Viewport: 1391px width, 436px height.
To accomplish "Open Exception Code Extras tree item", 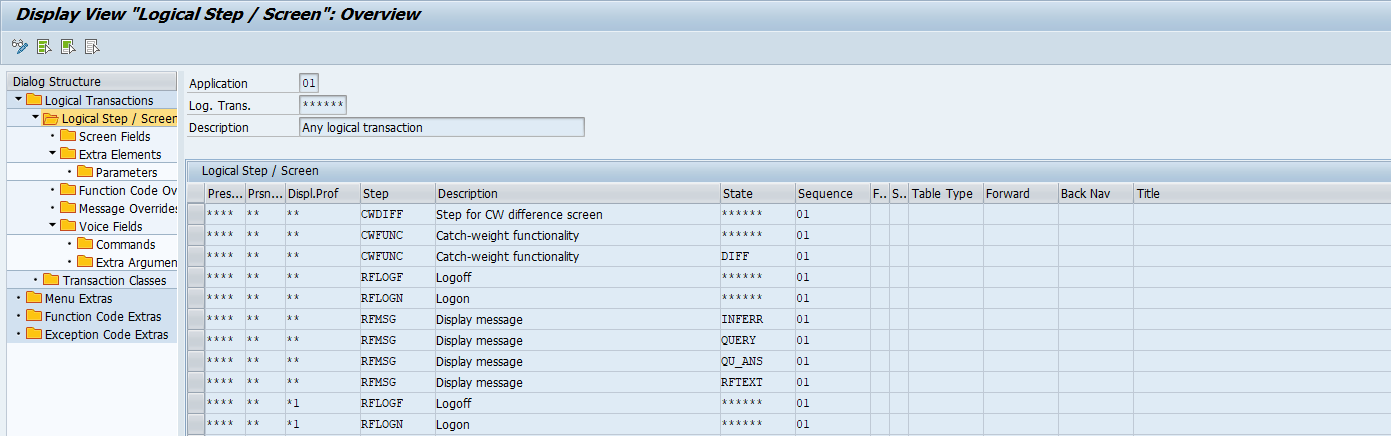I will pyautogui.click(x=106, y=334).
